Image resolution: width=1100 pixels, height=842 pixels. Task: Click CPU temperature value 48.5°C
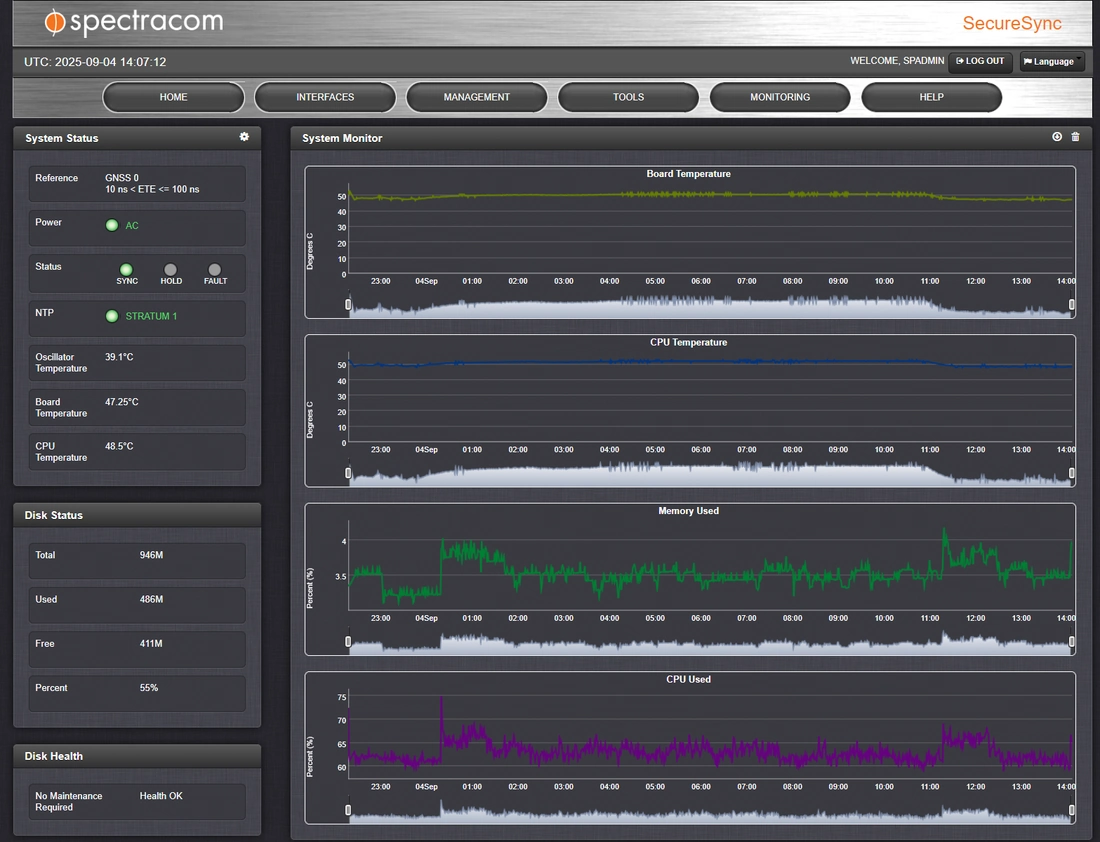click(119, 446)
